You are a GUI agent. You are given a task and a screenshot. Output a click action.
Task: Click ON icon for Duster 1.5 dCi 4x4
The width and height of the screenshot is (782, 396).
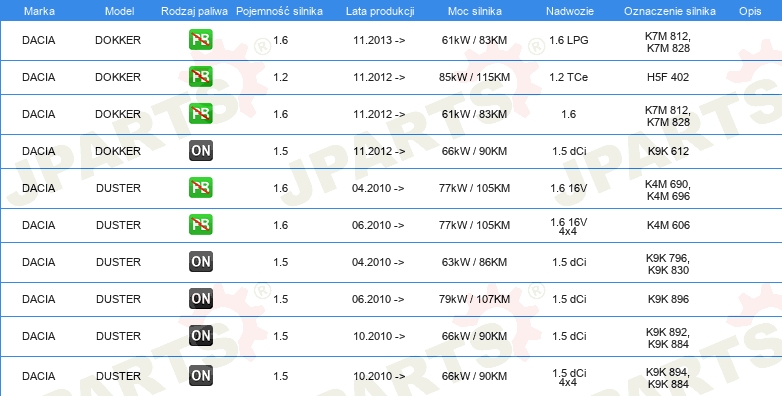click(x=200, y=376)
